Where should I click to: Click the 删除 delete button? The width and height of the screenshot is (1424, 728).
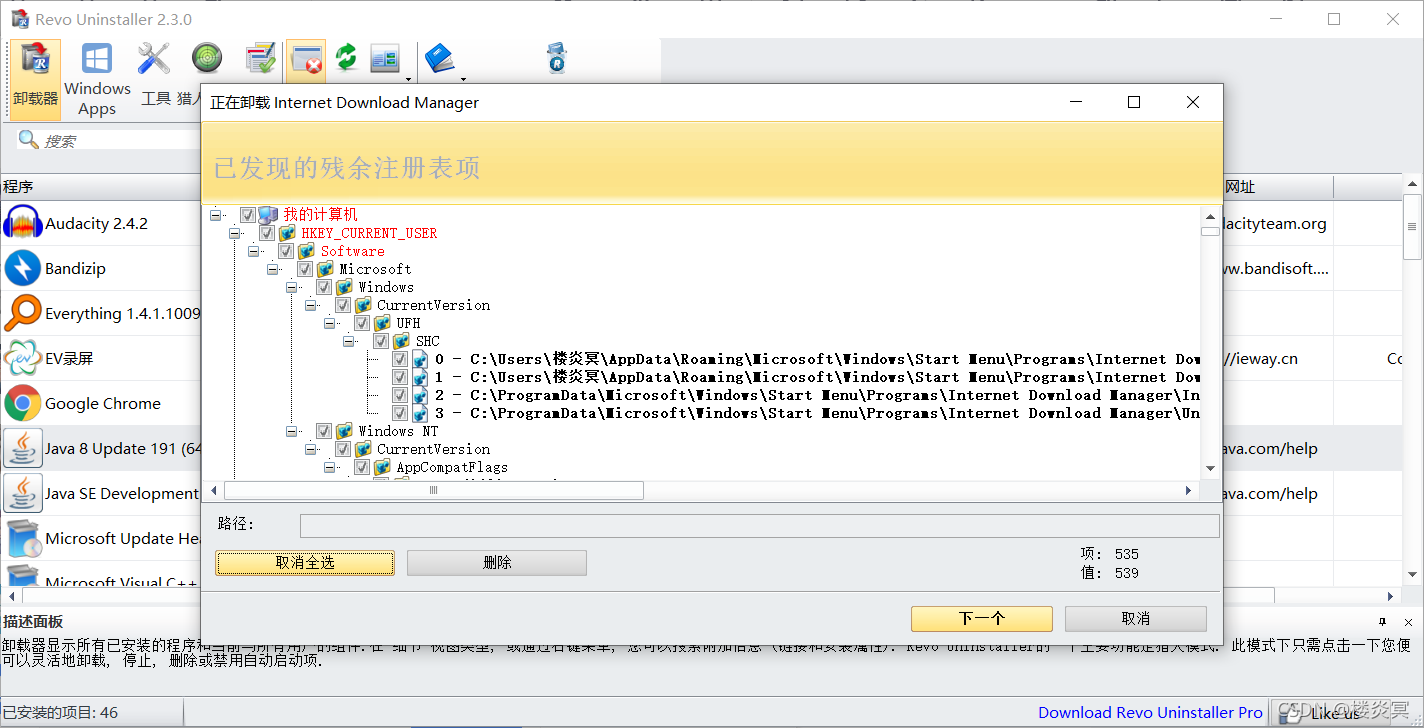(x=497, y=563)
